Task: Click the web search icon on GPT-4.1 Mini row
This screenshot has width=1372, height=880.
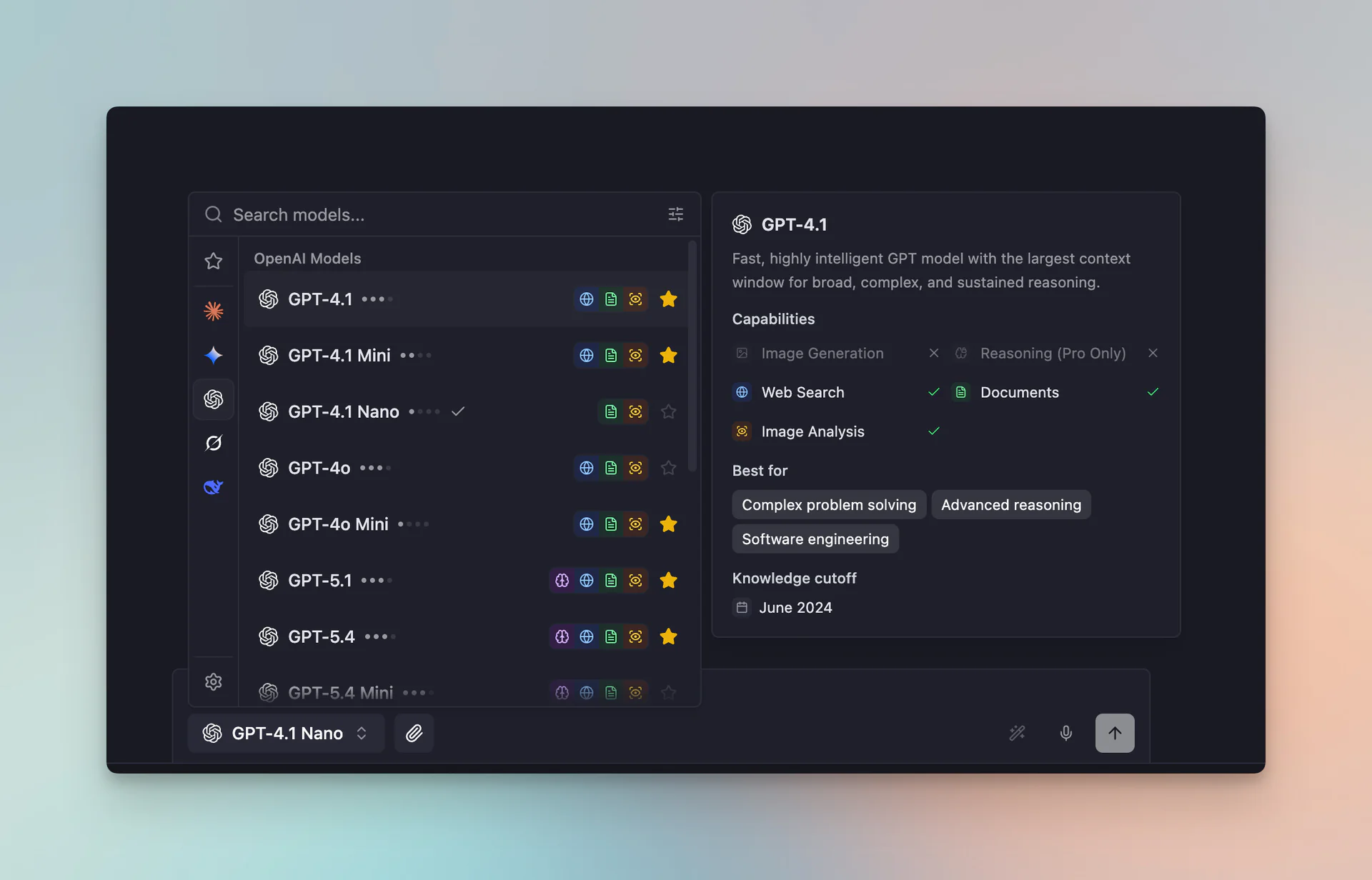Action: [x=586, y=355]
